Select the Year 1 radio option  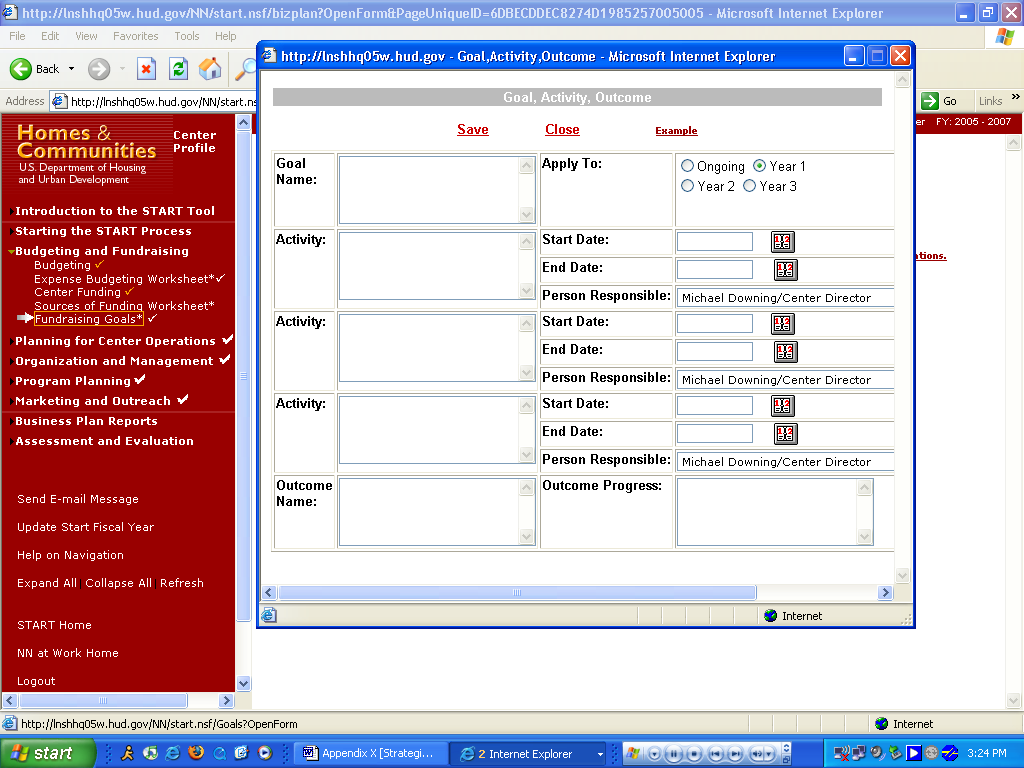(760, 166)
